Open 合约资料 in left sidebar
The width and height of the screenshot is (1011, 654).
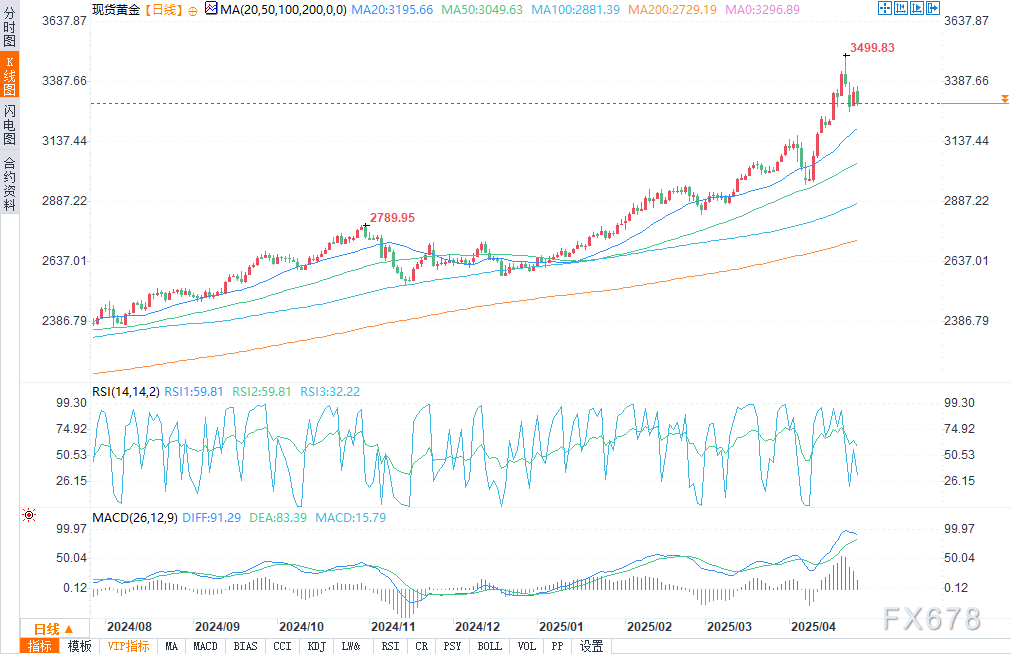click(x=9, y=183)
